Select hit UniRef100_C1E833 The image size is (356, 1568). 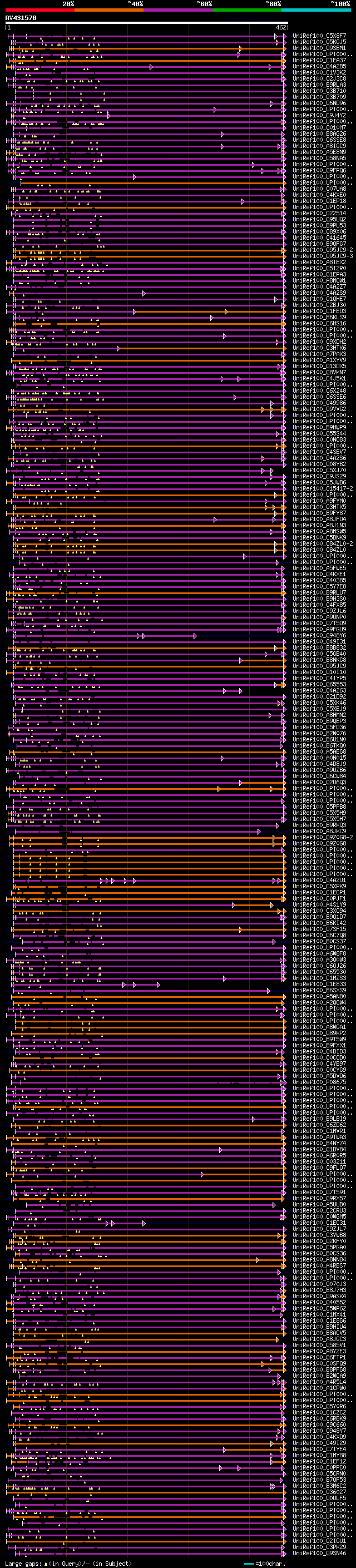point(319,985)
